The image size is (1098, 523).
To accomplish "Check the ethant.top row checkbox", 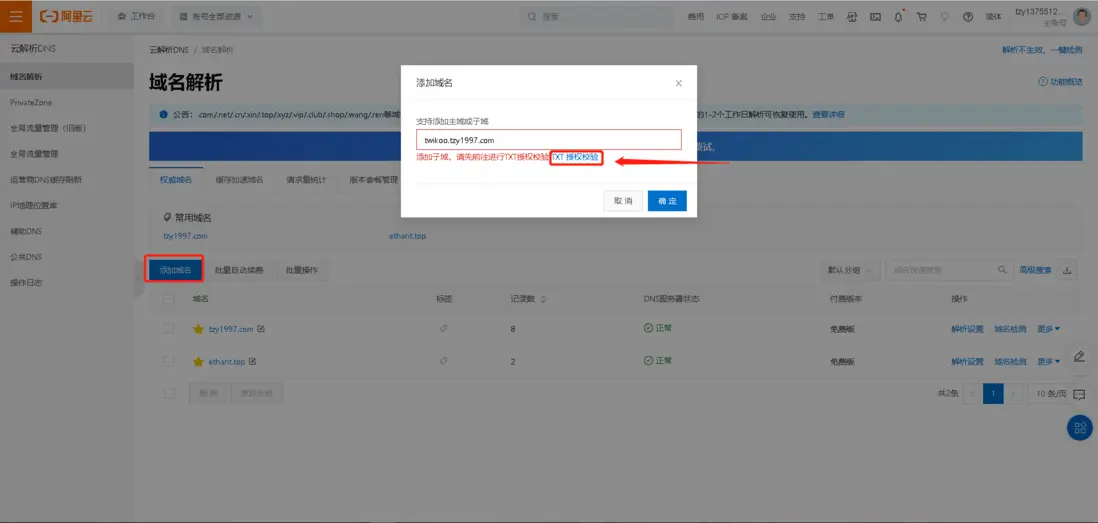I will point(168,361).
